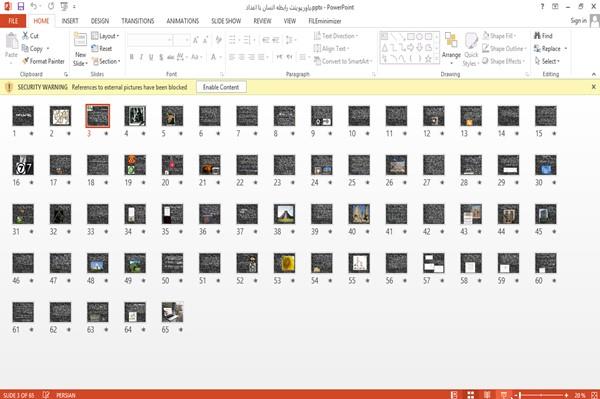Click the zoom out minus button
This screenshot has height=399, width=600.
(516, 395)
